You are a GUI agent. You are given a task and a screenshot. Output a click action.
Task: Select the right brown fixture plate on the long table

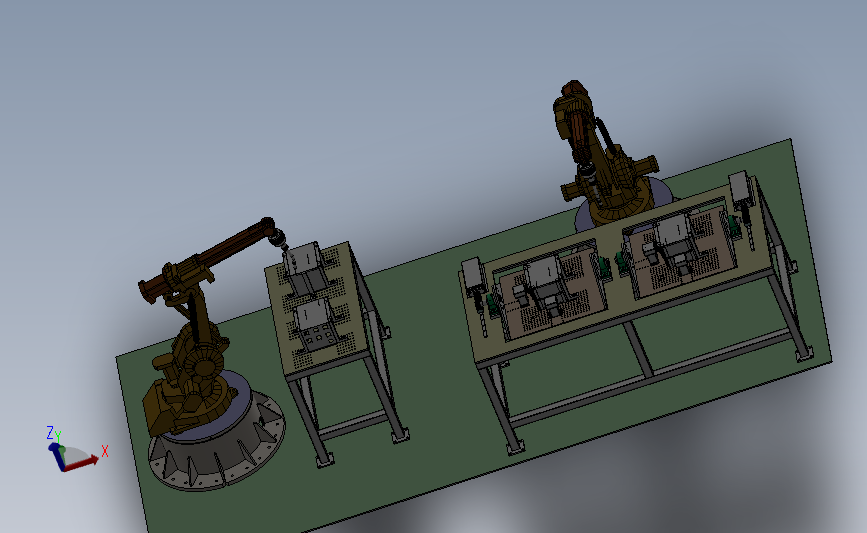click(x=683, y=252)
